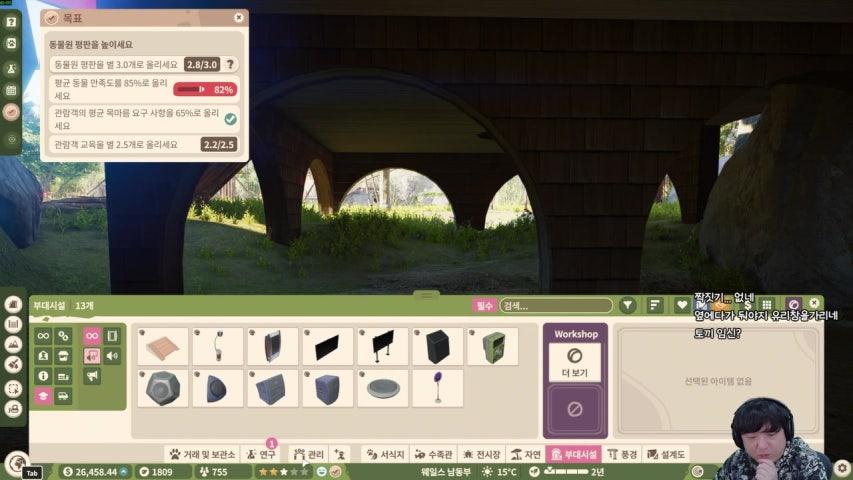Click the 15°C weather indicator
Viewport: 853px width, 480px height.
click(x=499, y=472)
